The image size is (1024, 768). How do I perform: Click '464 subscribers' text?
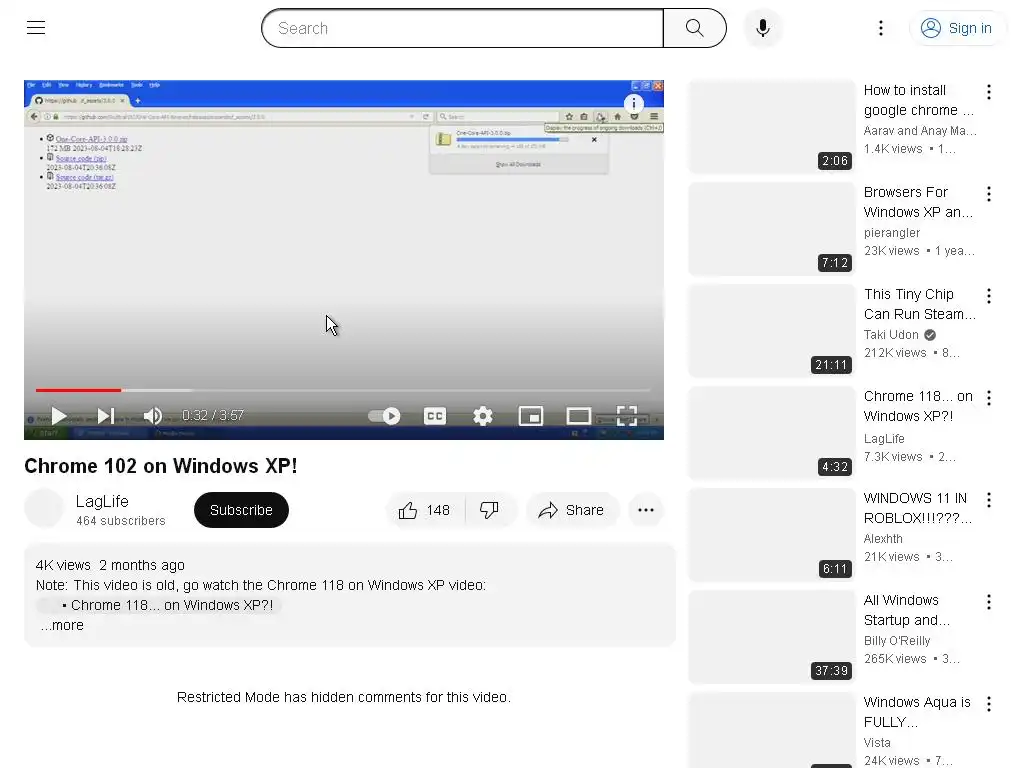(121, 521)
